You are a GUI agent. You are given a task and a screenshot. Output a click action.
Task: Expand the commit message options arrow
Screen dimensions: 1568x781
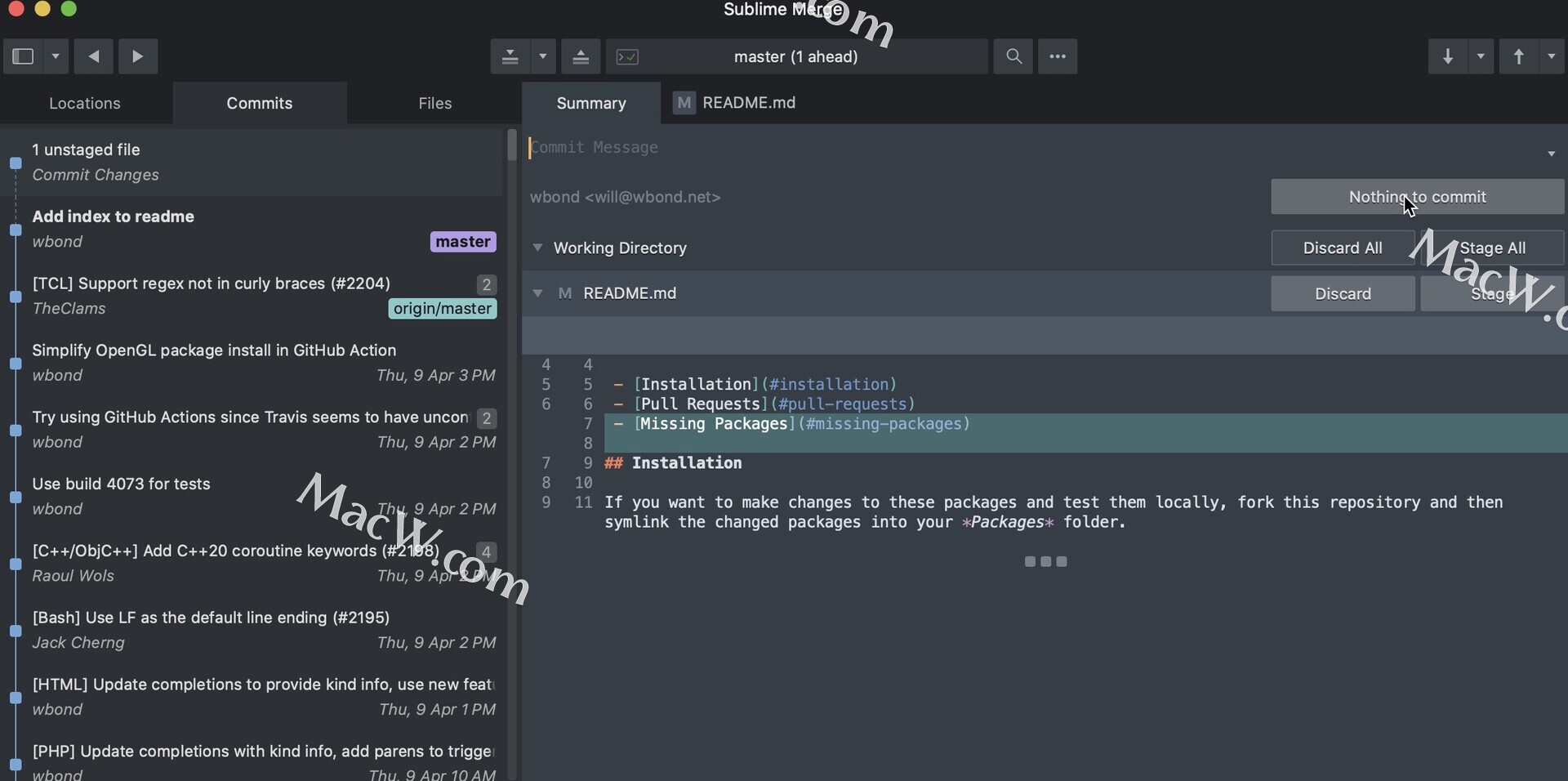(x=1551, y=153)
